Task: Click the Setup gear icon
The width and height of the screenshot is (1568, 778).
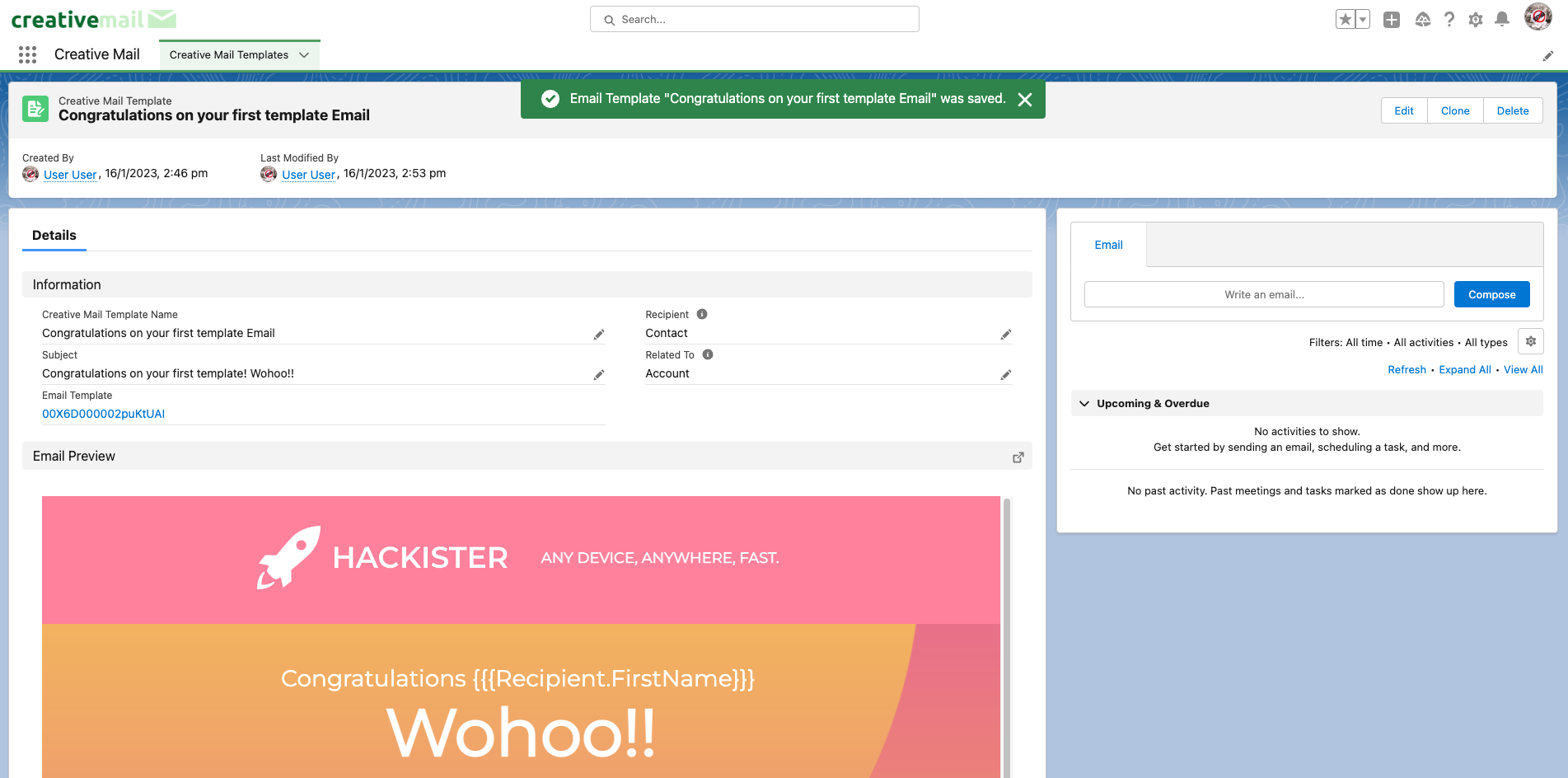Action: tap(1476, 20)
